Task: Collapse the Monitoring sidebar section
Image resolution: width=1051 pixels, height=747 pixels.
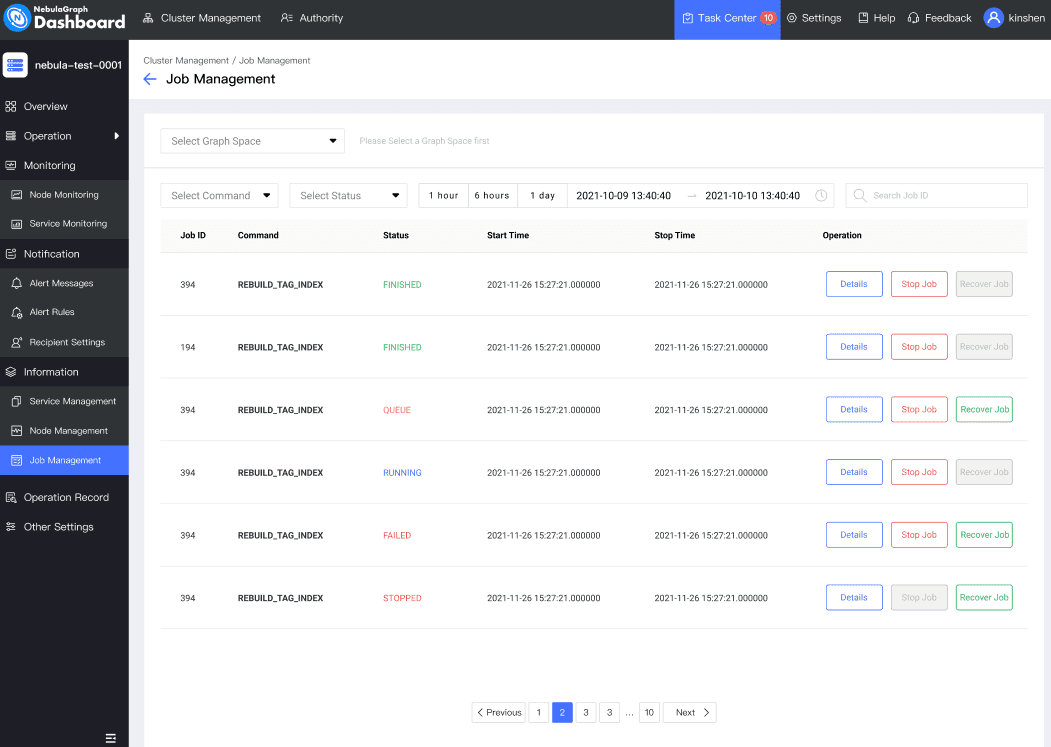Action: (64, 166)
